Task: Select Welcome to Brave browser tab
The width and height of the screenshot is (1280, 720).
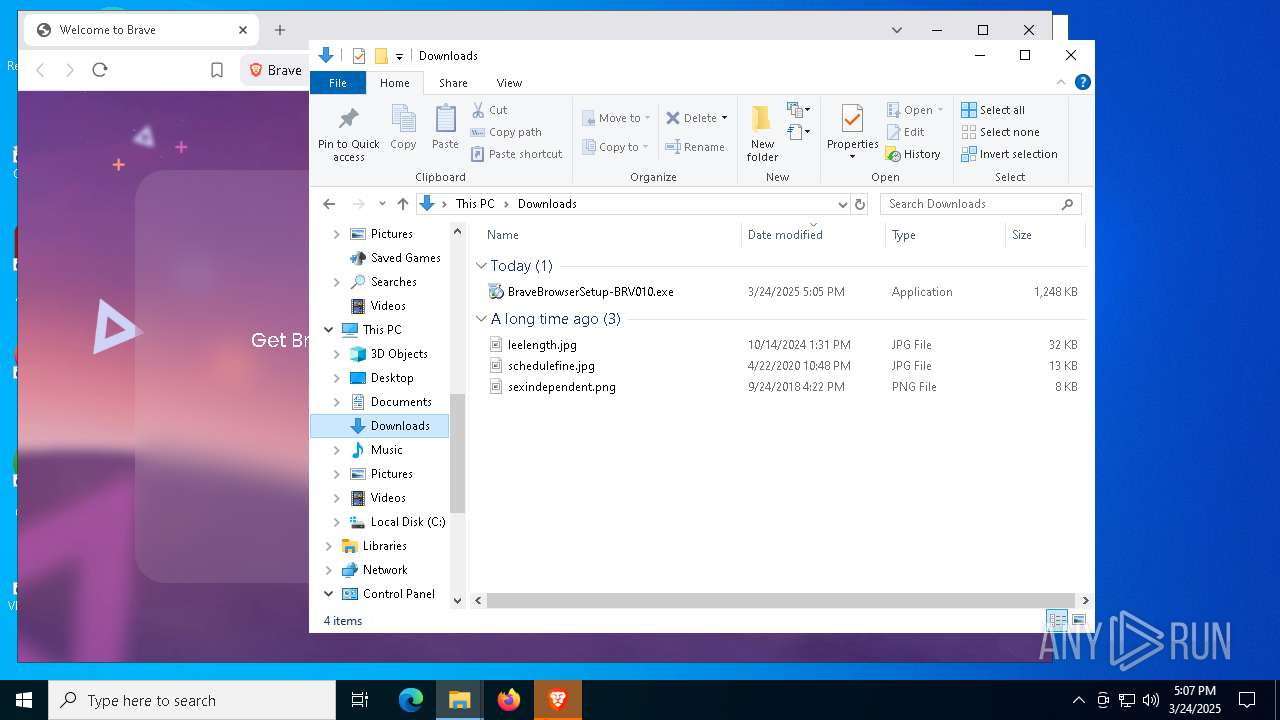Action: (140, 30)
